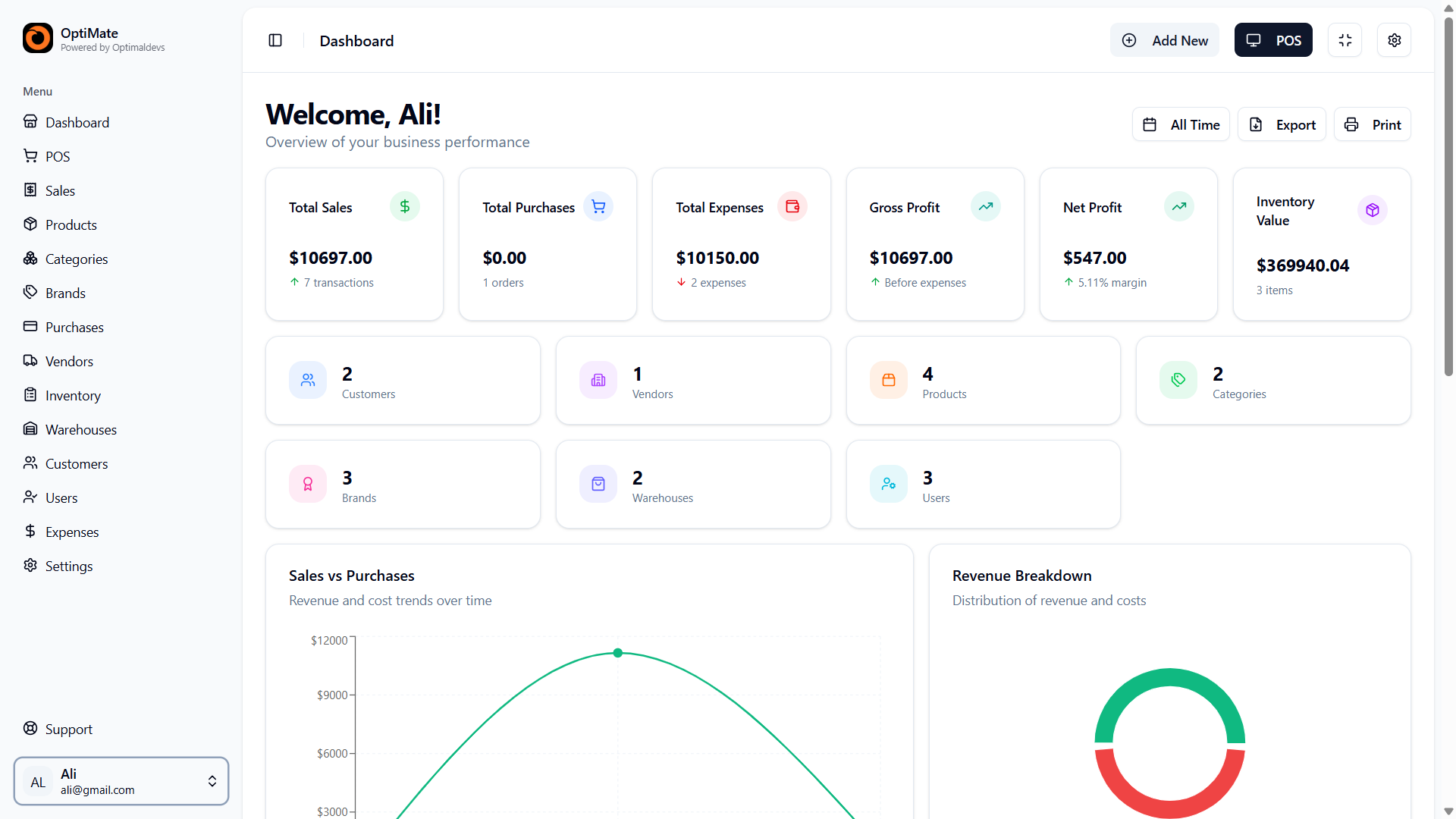Viewport: 1456px width, 819px height.
Task: Click the Inventory Value box icon
Action: [x=1372, y=210]
